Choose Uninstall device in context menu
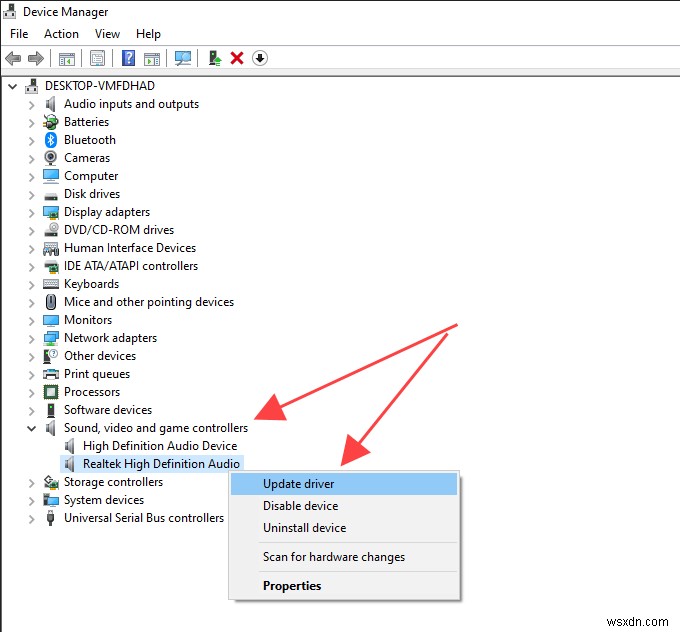Screen dimensions: 680x632 click(x=344, y=528)
